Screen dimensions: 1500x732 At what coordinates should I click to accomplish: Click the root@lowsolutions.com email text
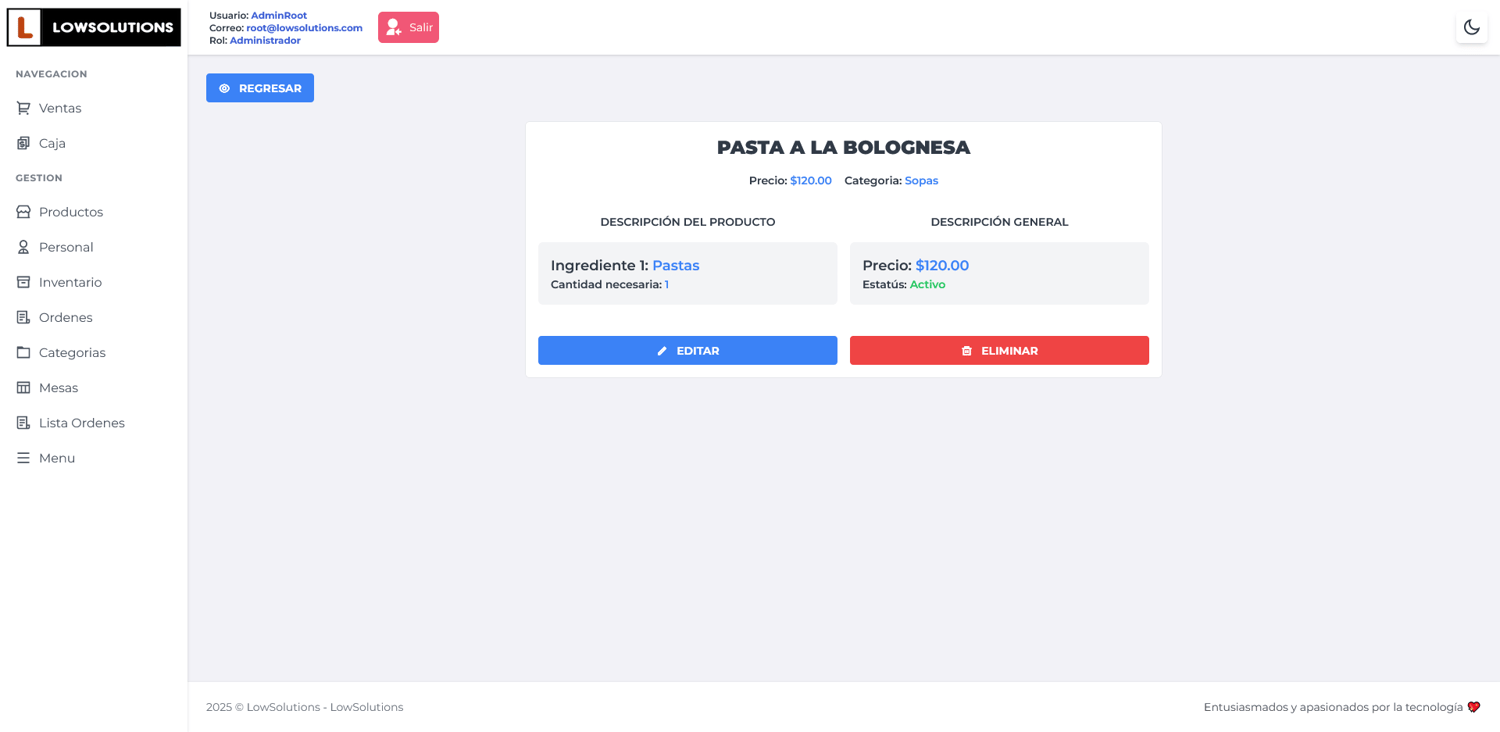pyautogui.click(x=304, y=28)
